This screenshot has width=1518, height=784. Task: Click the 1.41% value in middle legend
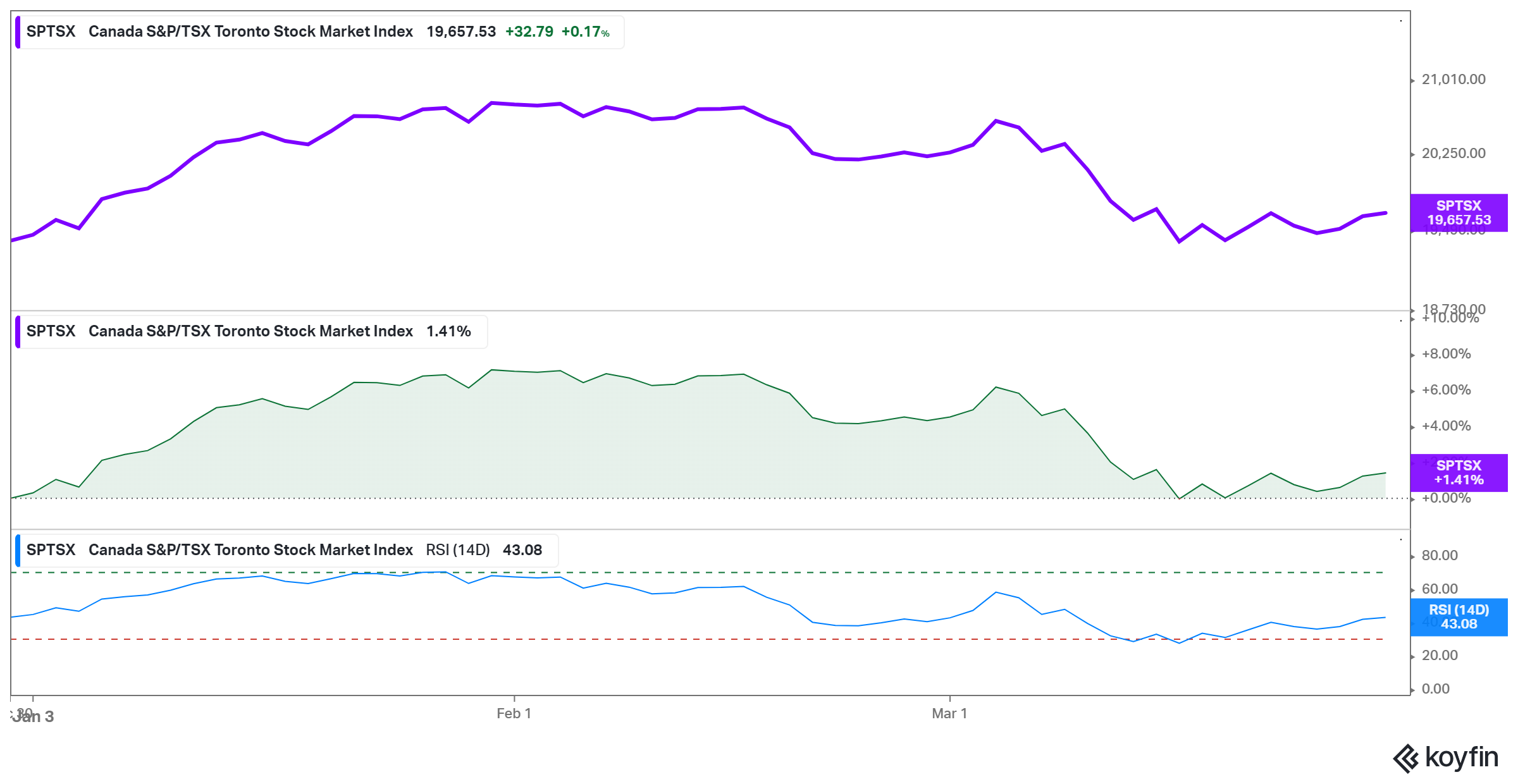coord(448,331)
